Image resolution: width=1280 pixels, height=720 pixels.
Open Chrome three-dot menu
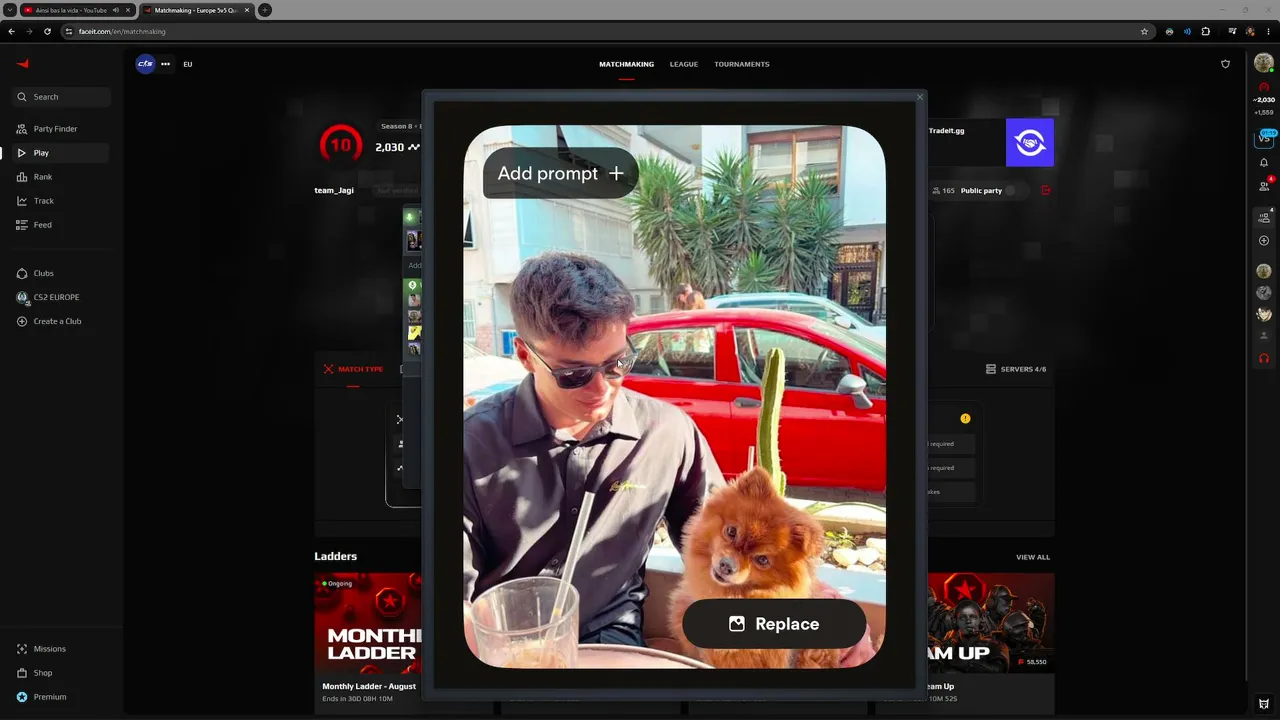(x=1268, y=31)
